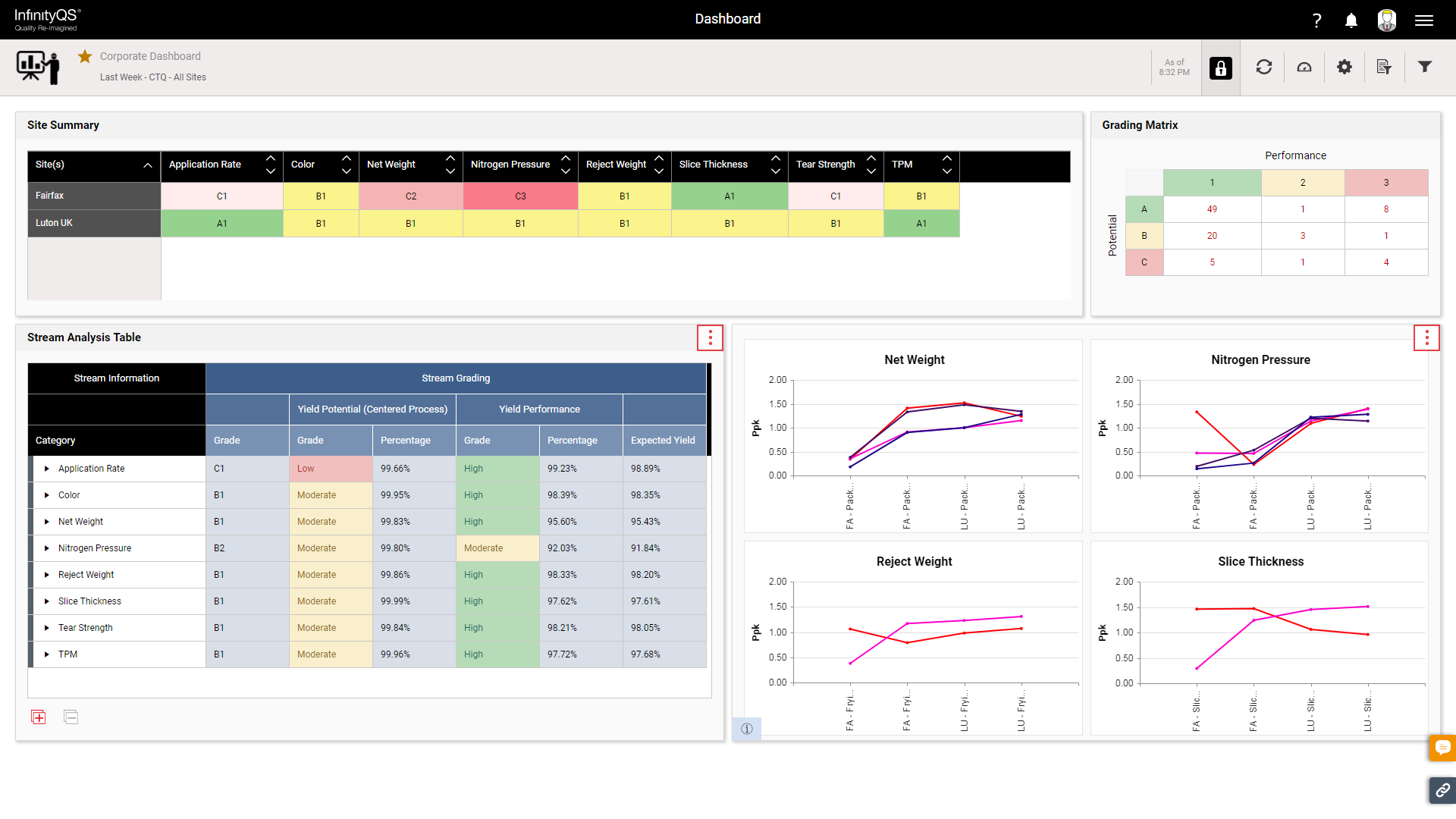
Task: Click the dashboard presenter icon
Action: point(38,67)
